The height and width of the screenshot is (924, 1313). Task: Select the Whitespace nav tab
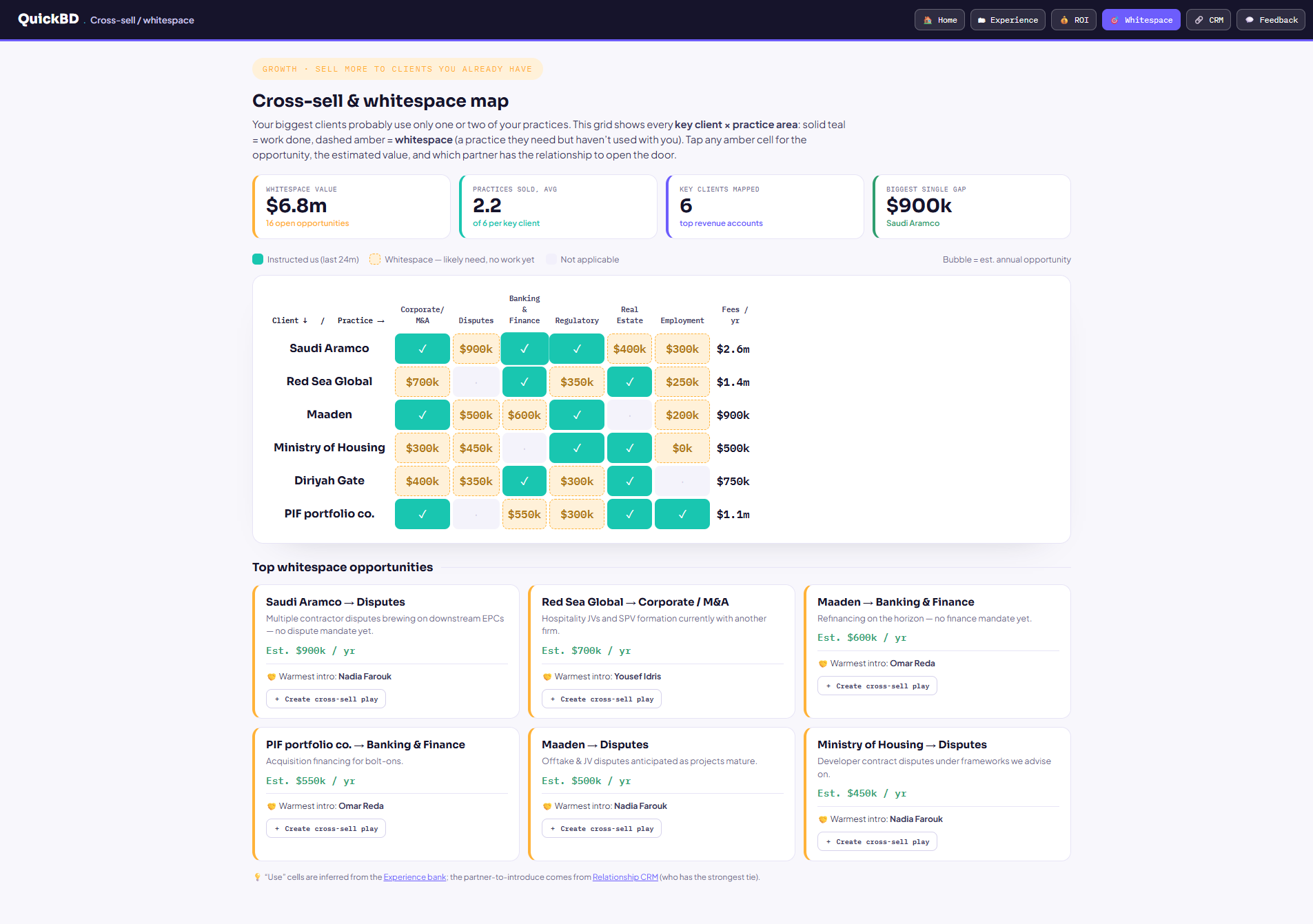[1141, 20]
